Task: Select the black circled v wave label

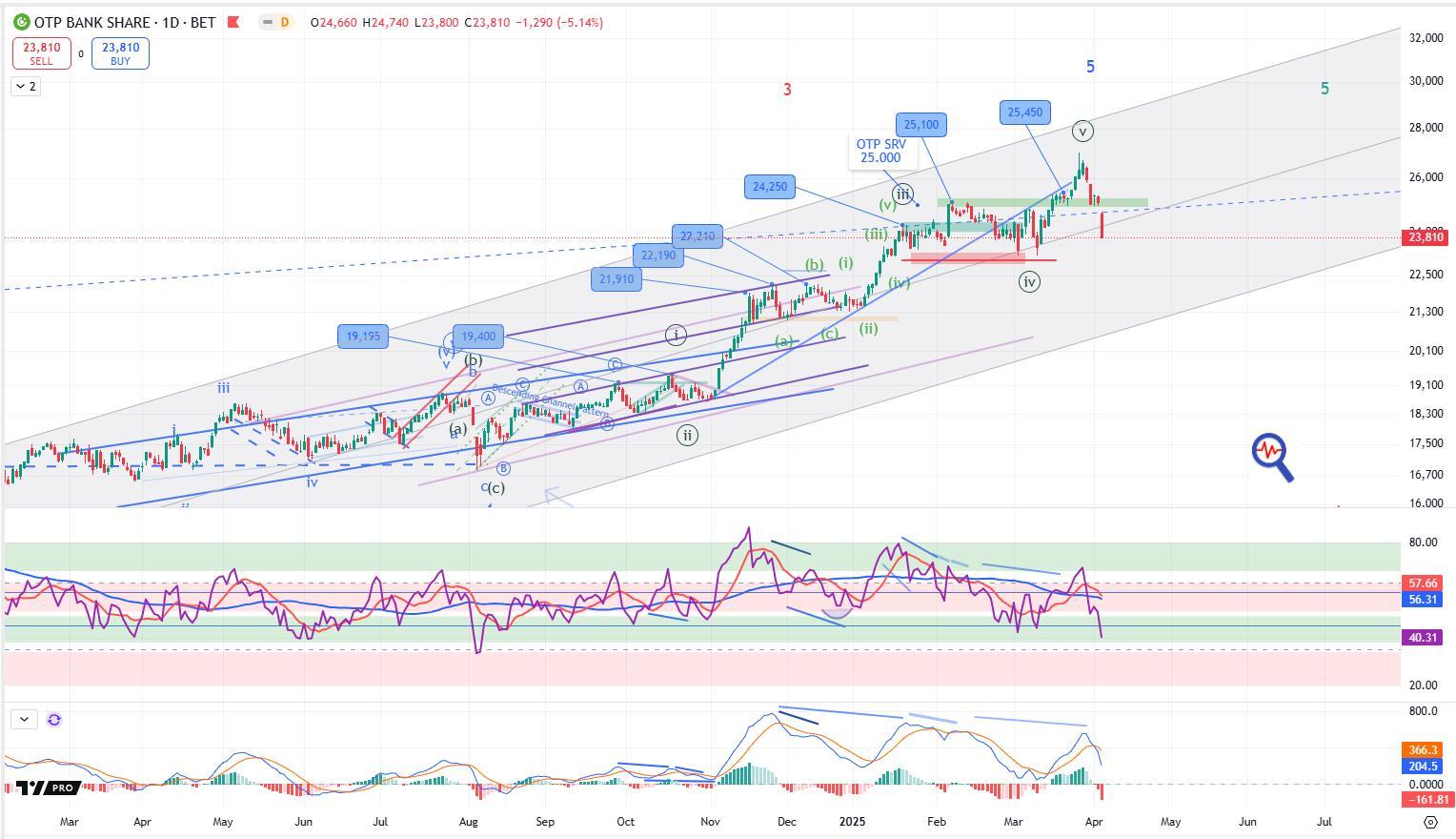Action: [1082, 132]
